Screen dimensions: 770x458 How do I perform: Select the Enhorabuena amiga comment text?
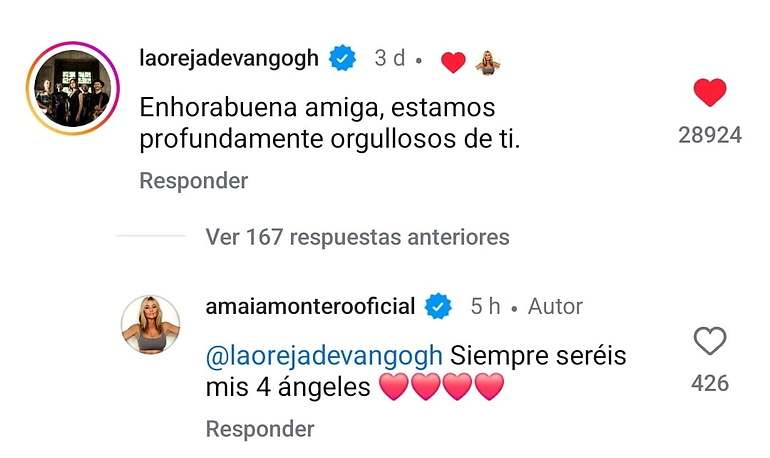point(330,123)
